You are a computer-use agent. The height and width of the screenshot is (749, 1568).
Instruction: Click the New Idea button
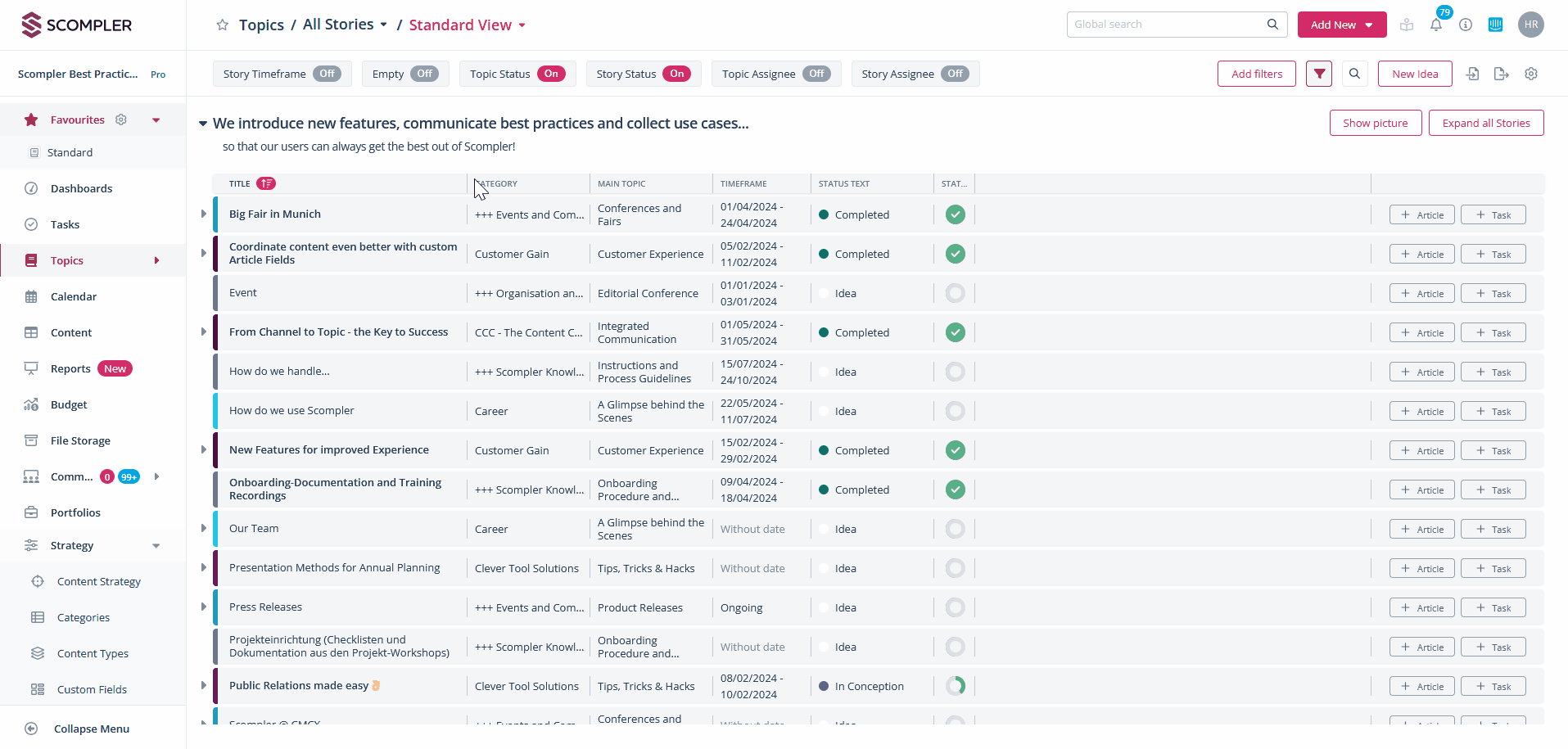pyautogui.click(x=1415, y=74)
